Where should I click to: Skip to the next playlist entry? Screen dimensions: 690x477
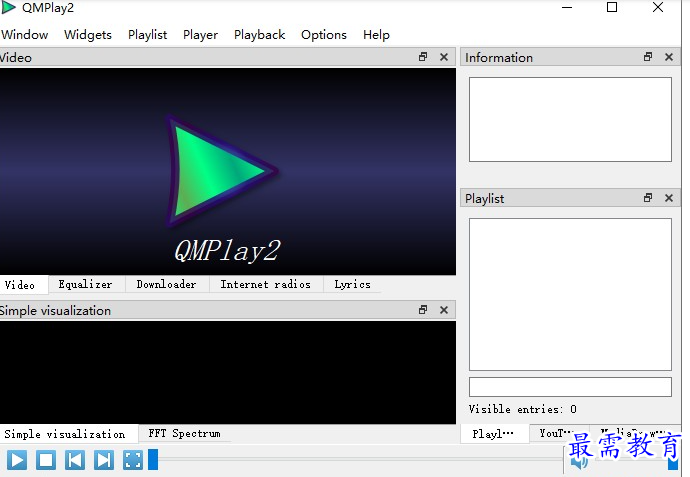click(x=104, y=460)
